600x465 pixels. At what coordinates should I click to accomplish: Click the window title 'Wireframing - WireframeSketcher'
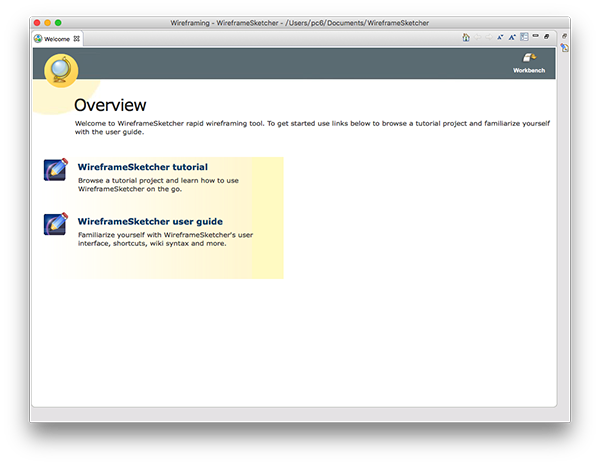tap(300, 23)
